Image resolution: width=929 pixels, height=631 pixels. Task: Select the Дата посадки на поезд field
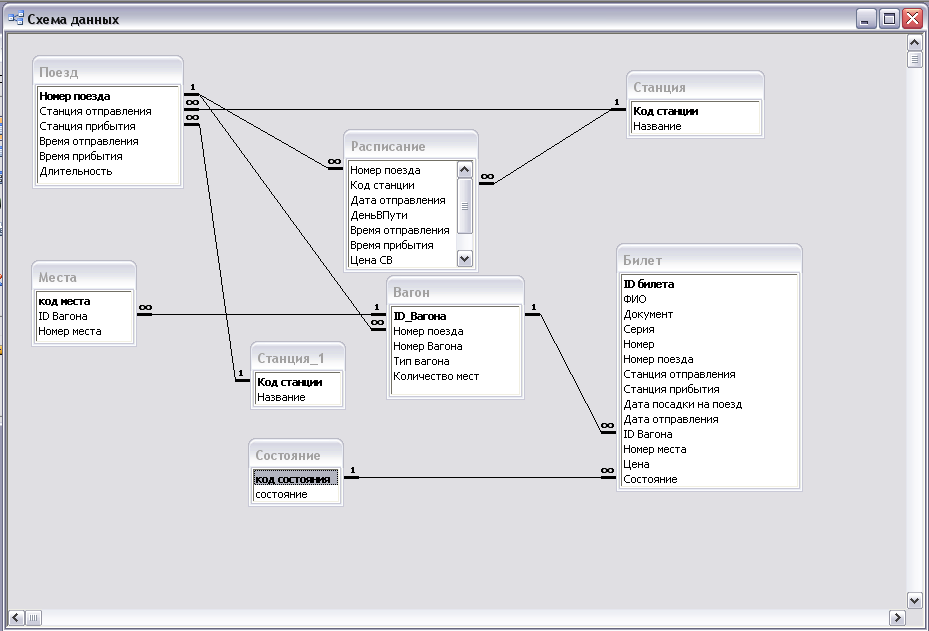tap(709, 404)
